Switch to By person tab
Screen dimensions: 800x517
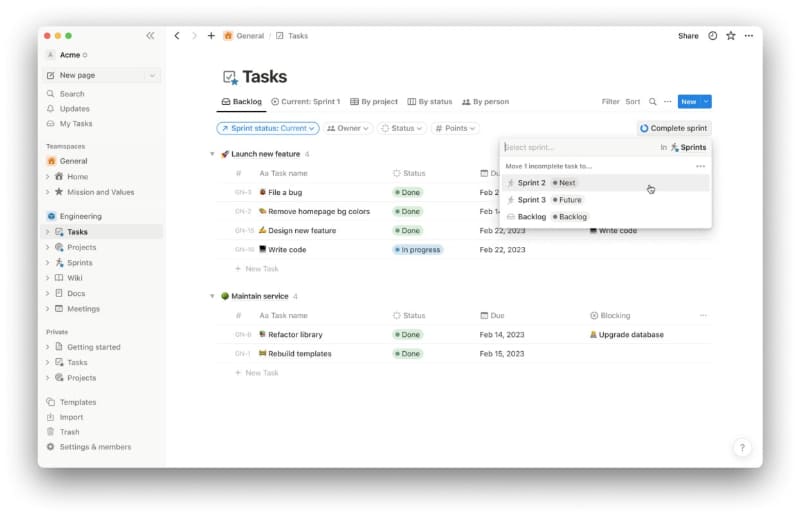[x=486, y=102]
